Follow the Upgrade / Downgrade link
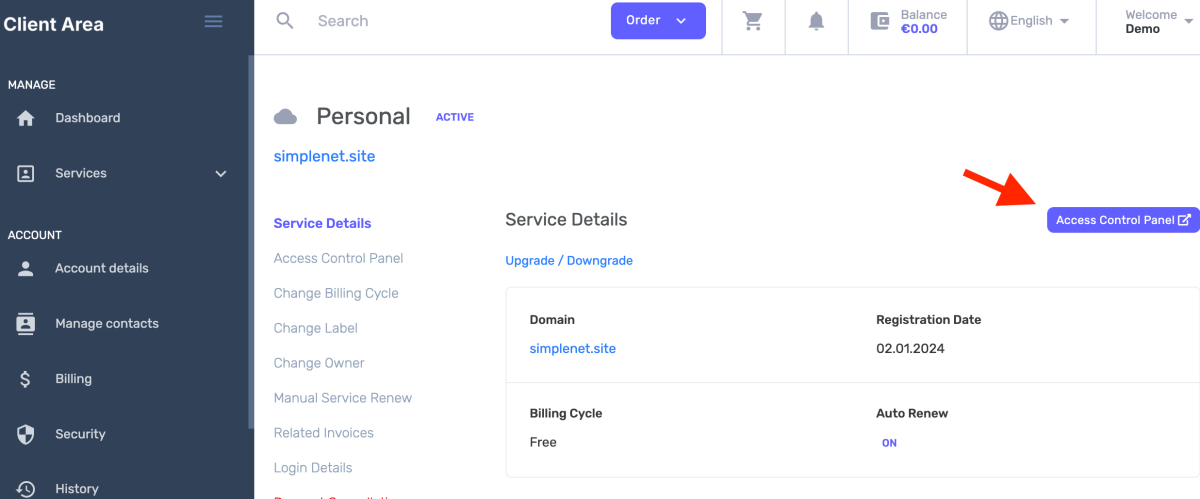The height and width of the screenshot is (499, 1200). point(569,260)
